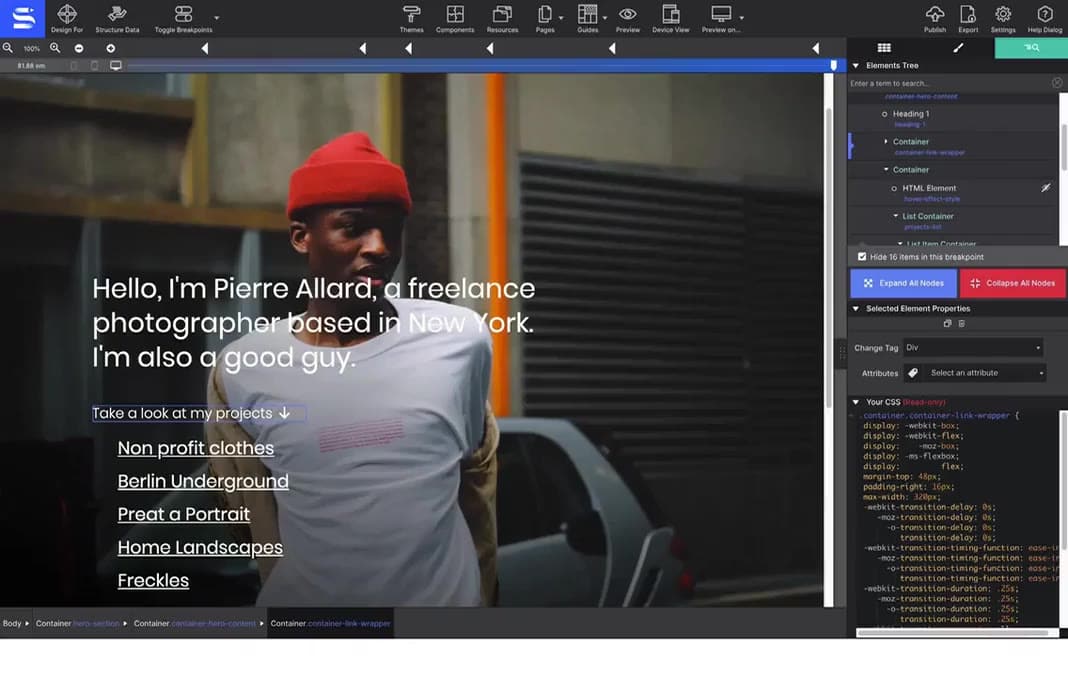The width and height of the screenshot is (1068, 678).
Task: Select Container container-link-wrapper in breadcrumb
Action: click(x=330, y=623)
